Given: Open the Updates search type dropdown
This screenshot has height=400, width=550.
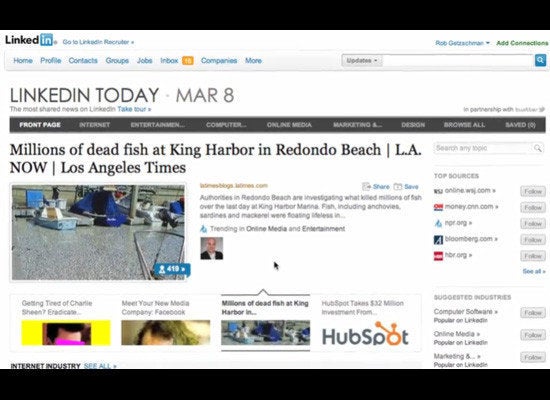Looking at the screenshot, I should 362,60.
